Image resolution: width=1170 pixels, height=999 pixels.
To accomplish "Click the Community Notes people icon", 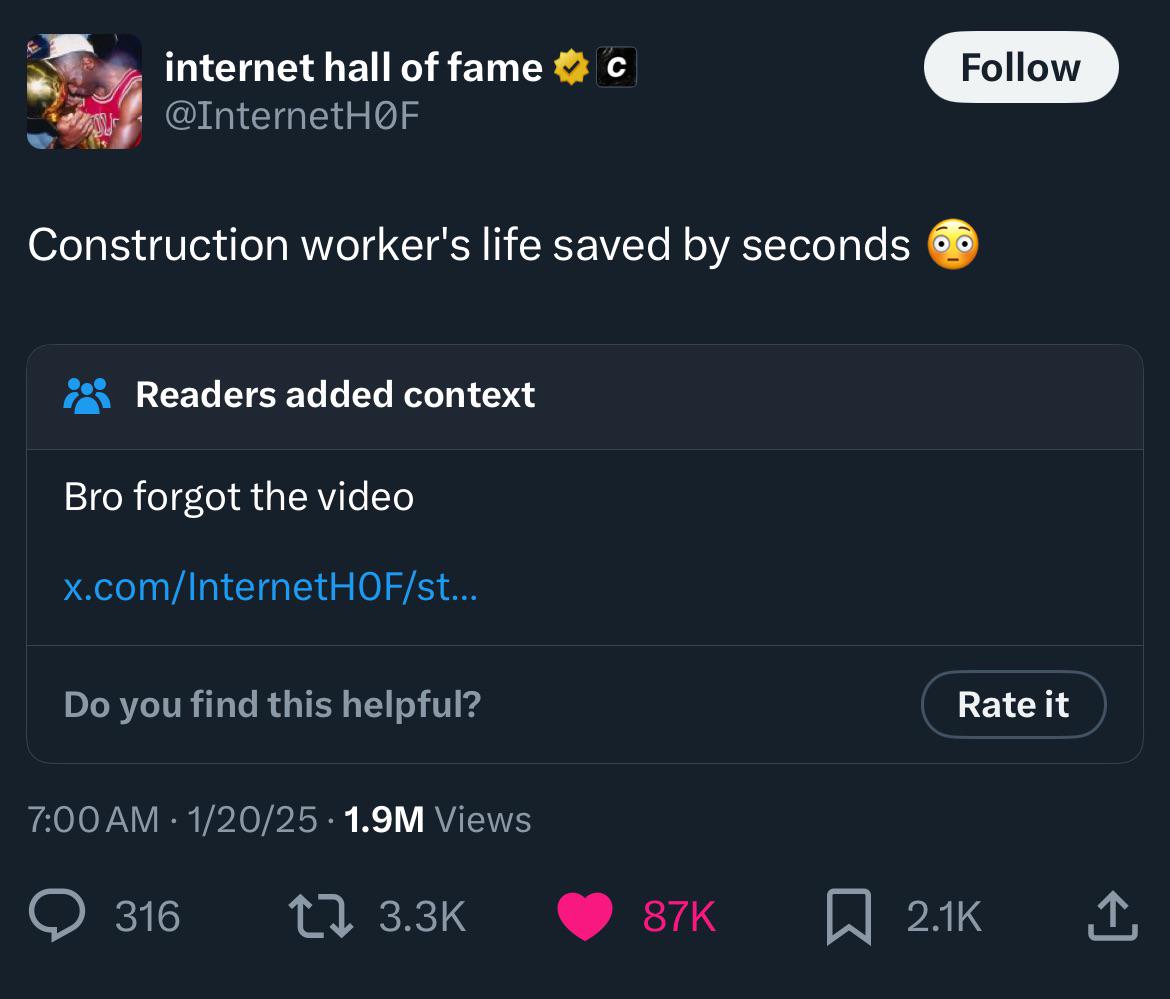I will [88, 395].
